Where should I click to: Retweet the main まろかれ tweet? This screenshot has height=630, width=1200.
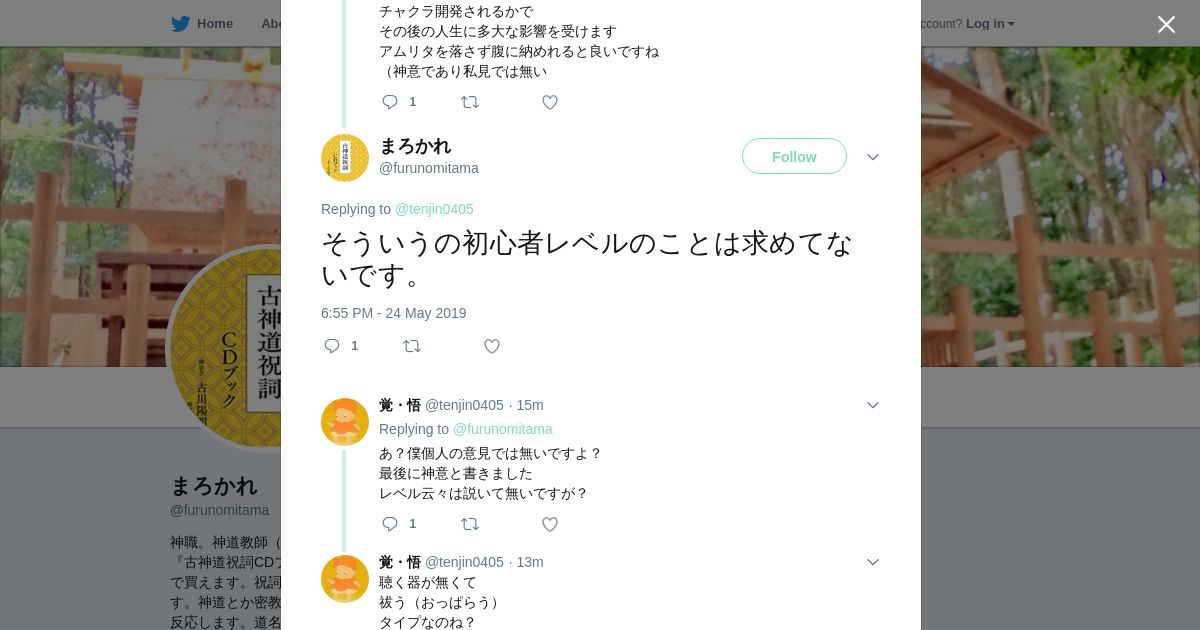tap(412, 346)
